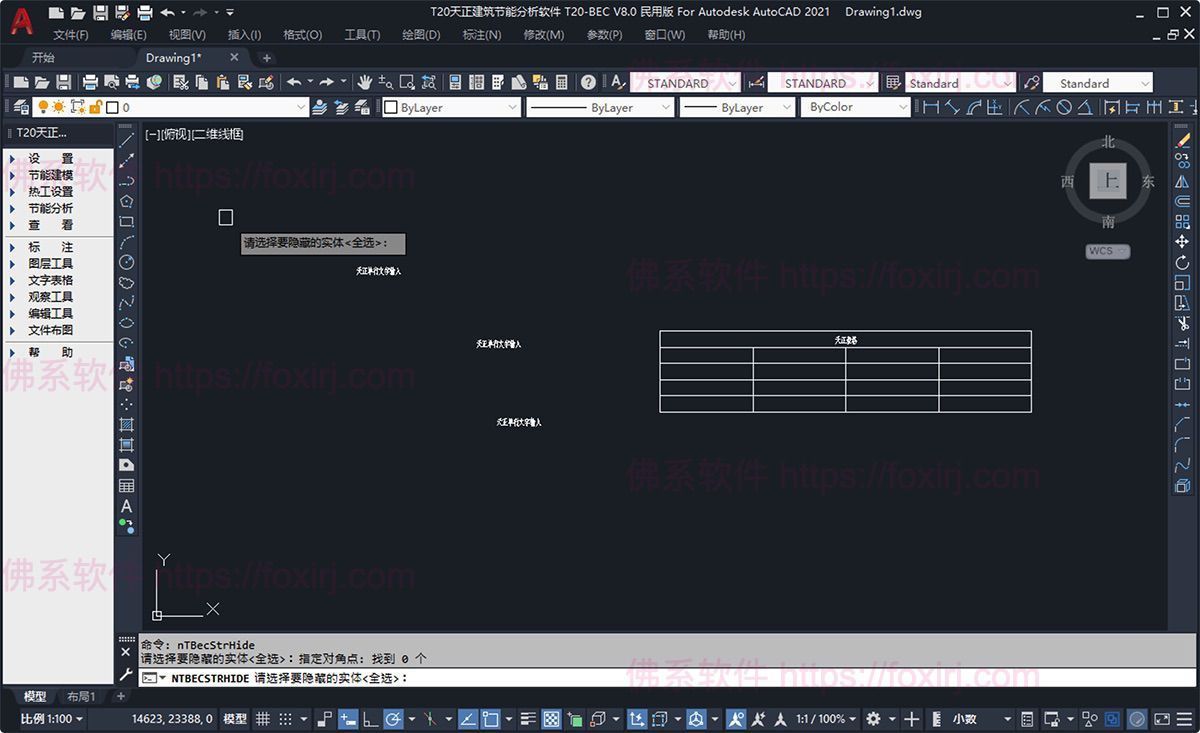Open the ByLayer color dropdown
Image resolution: width=1200 pixels, height=733 pixels.
(x=452, y=107)
